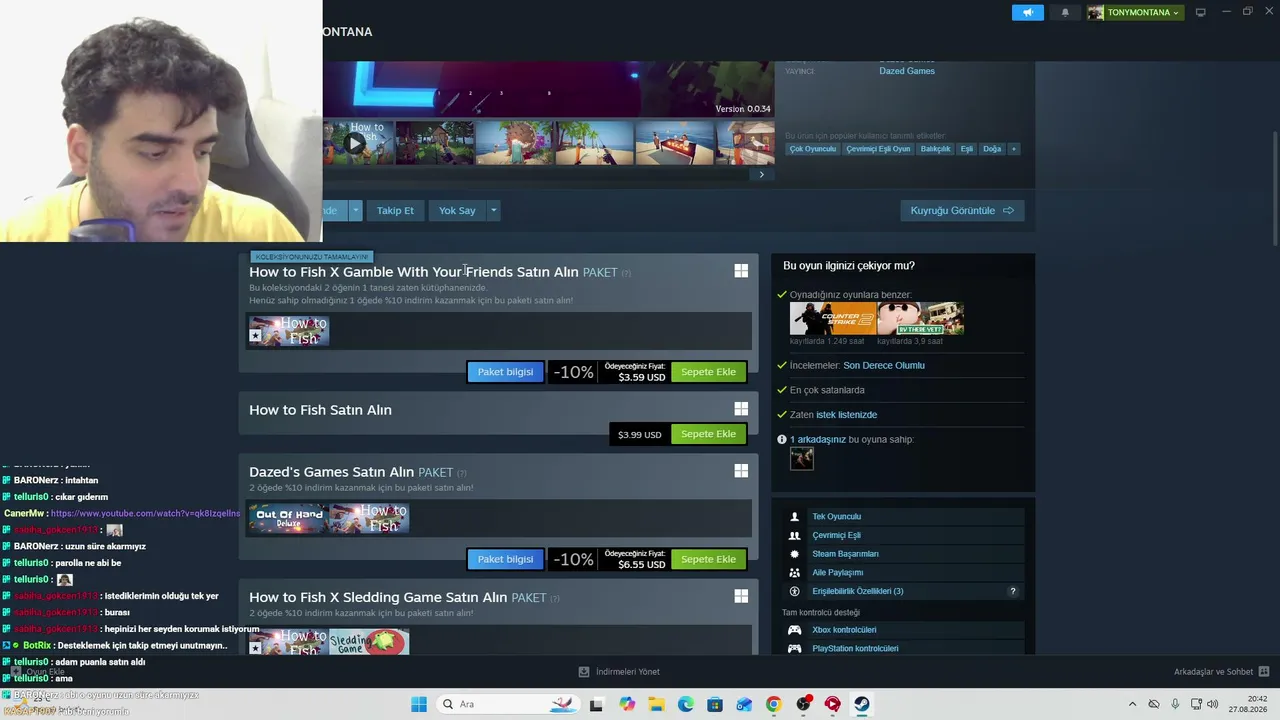
Task: Click the Takip Et follow button
Action: [x=395, y=210]
